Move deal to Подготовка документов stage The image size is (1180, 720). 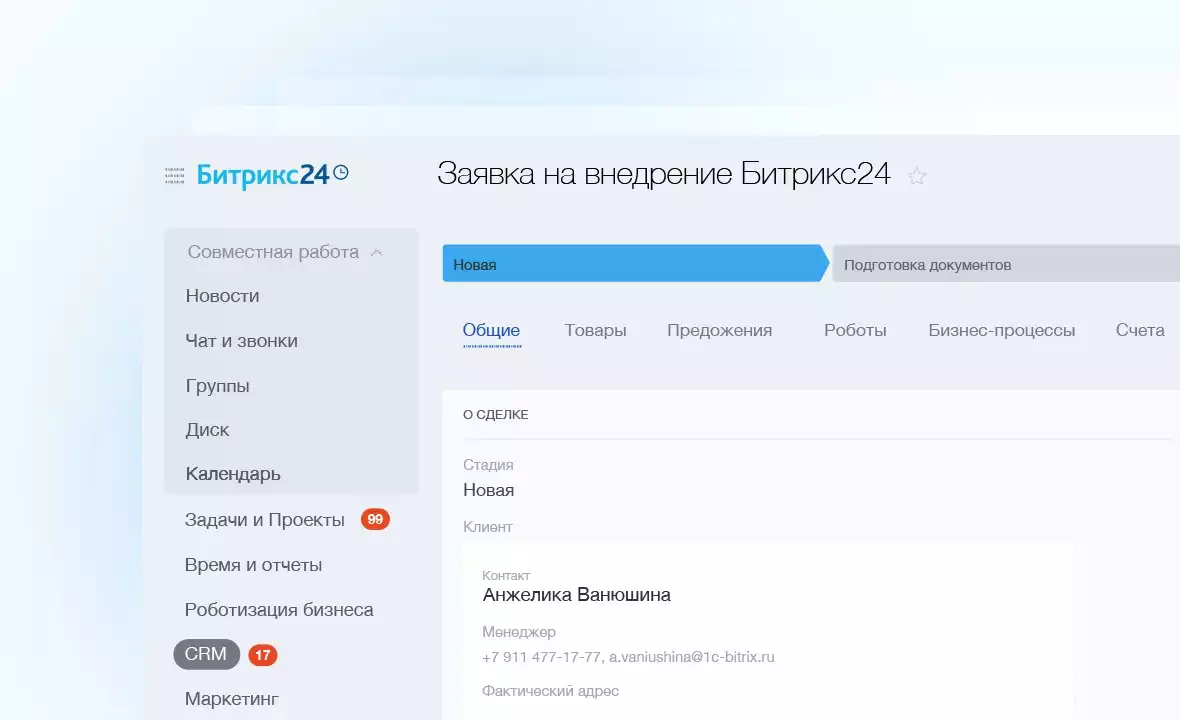click(1005, 265)
